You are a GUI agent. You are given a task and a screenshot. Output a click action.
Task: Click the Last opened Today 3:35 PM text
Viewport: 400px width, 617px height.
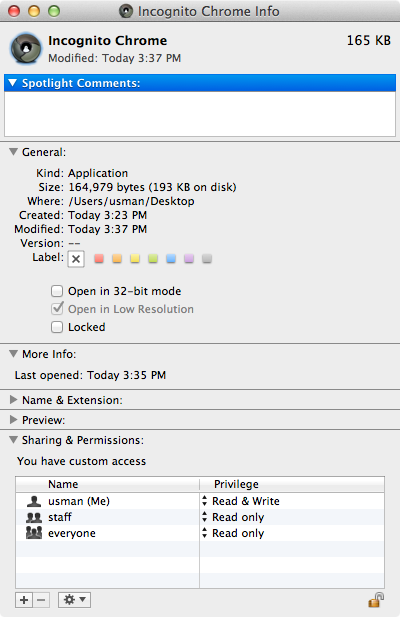click(x=90, y=375)
